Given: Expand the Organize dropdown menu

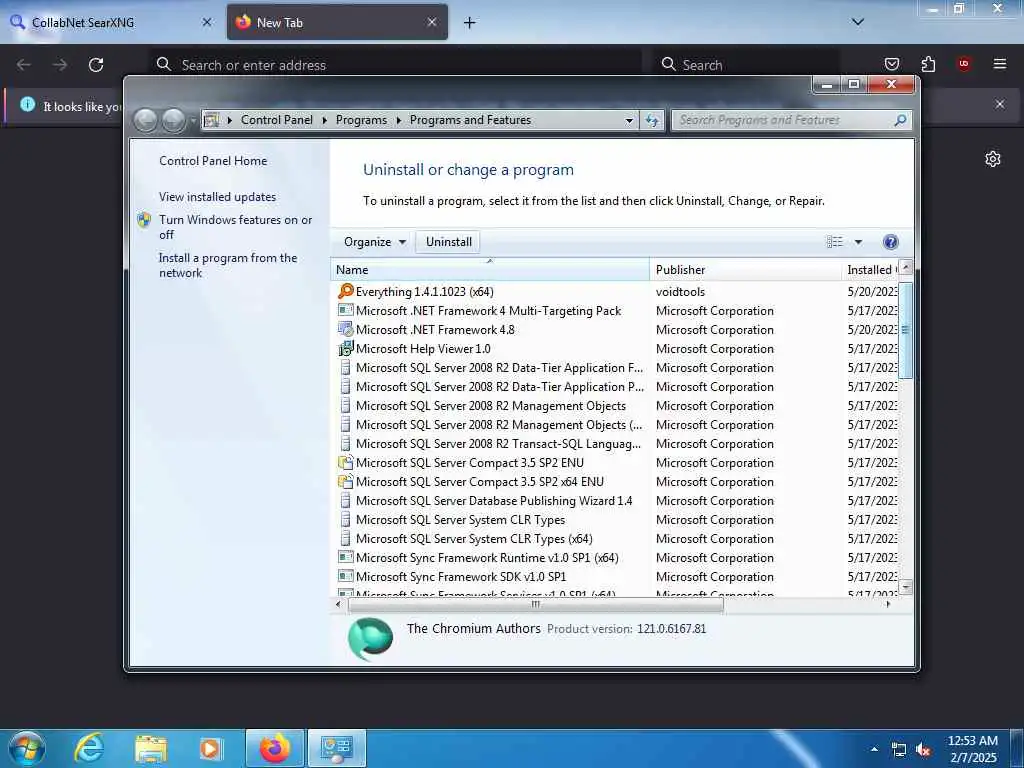Looking at the screenshot, I should coord(375,242).
